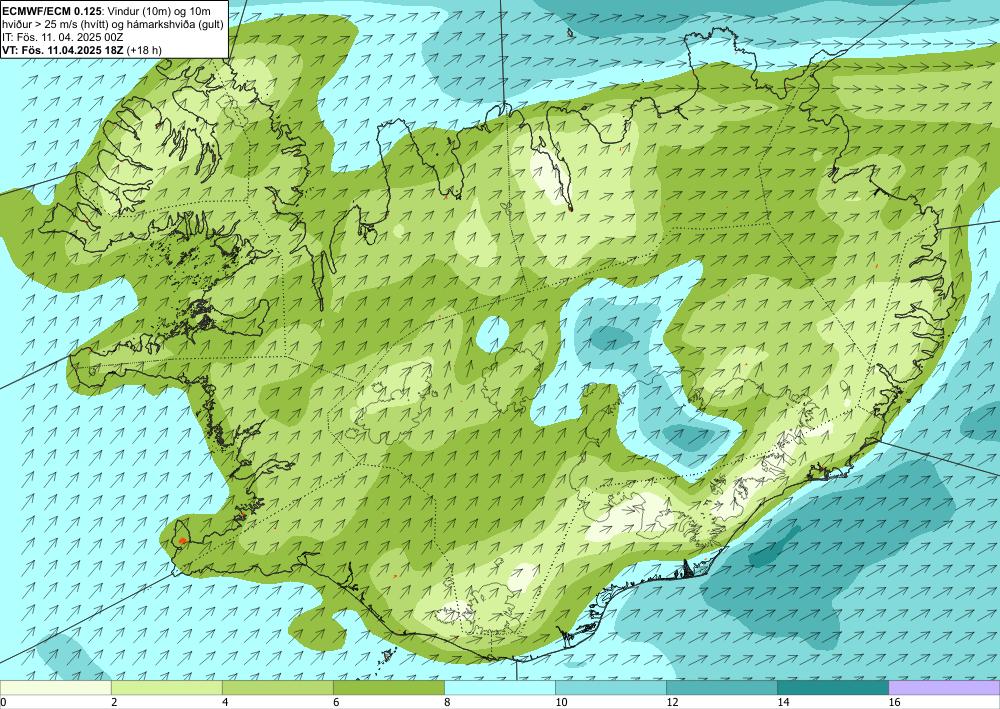The image size is (1000, 709).
Task: Click the 6–8 m/s dark green legend swatch
Action: (x=388, y=688)
